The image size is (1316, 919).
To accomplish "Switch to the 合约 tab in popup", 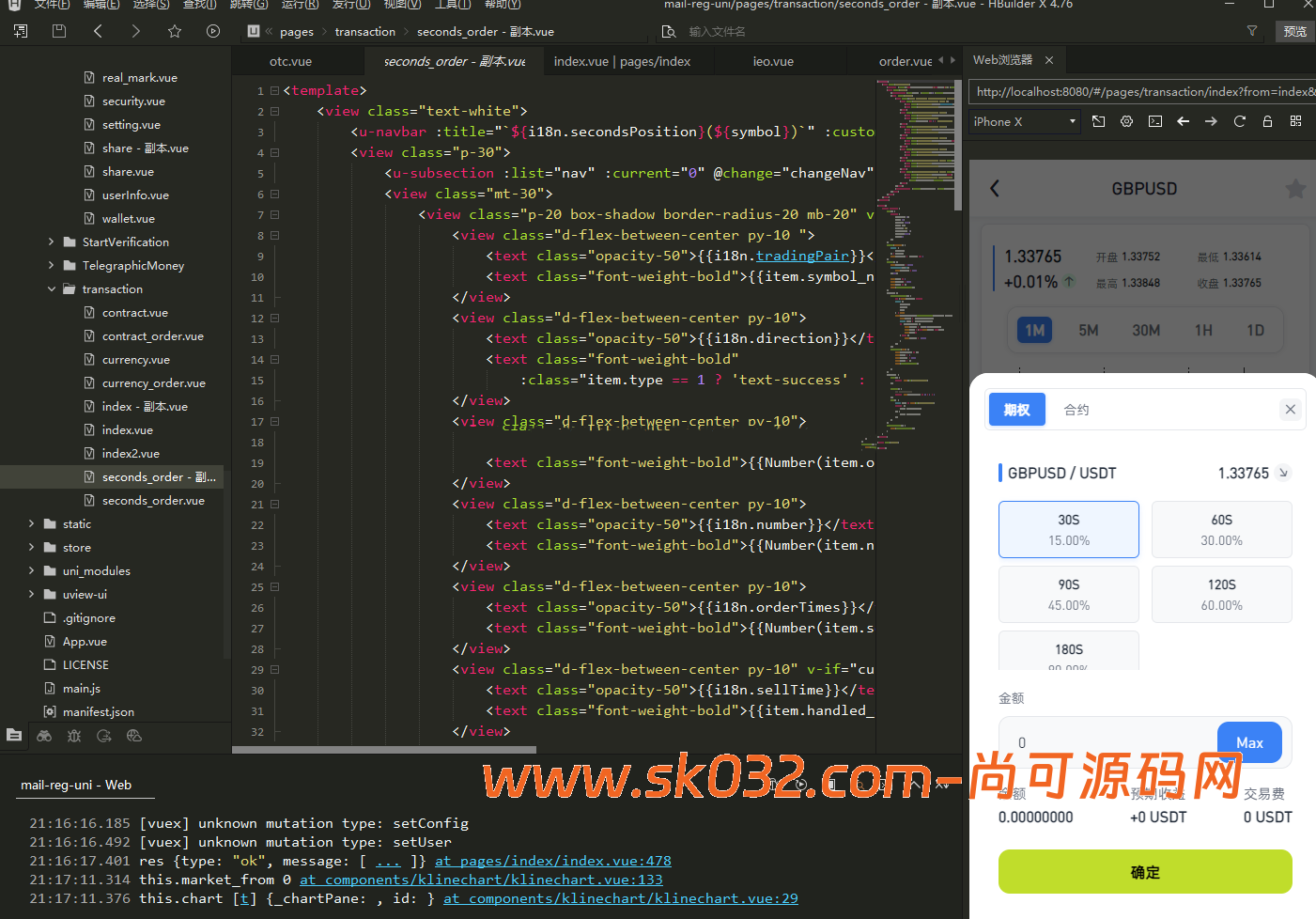I will tap(1076, 410).
